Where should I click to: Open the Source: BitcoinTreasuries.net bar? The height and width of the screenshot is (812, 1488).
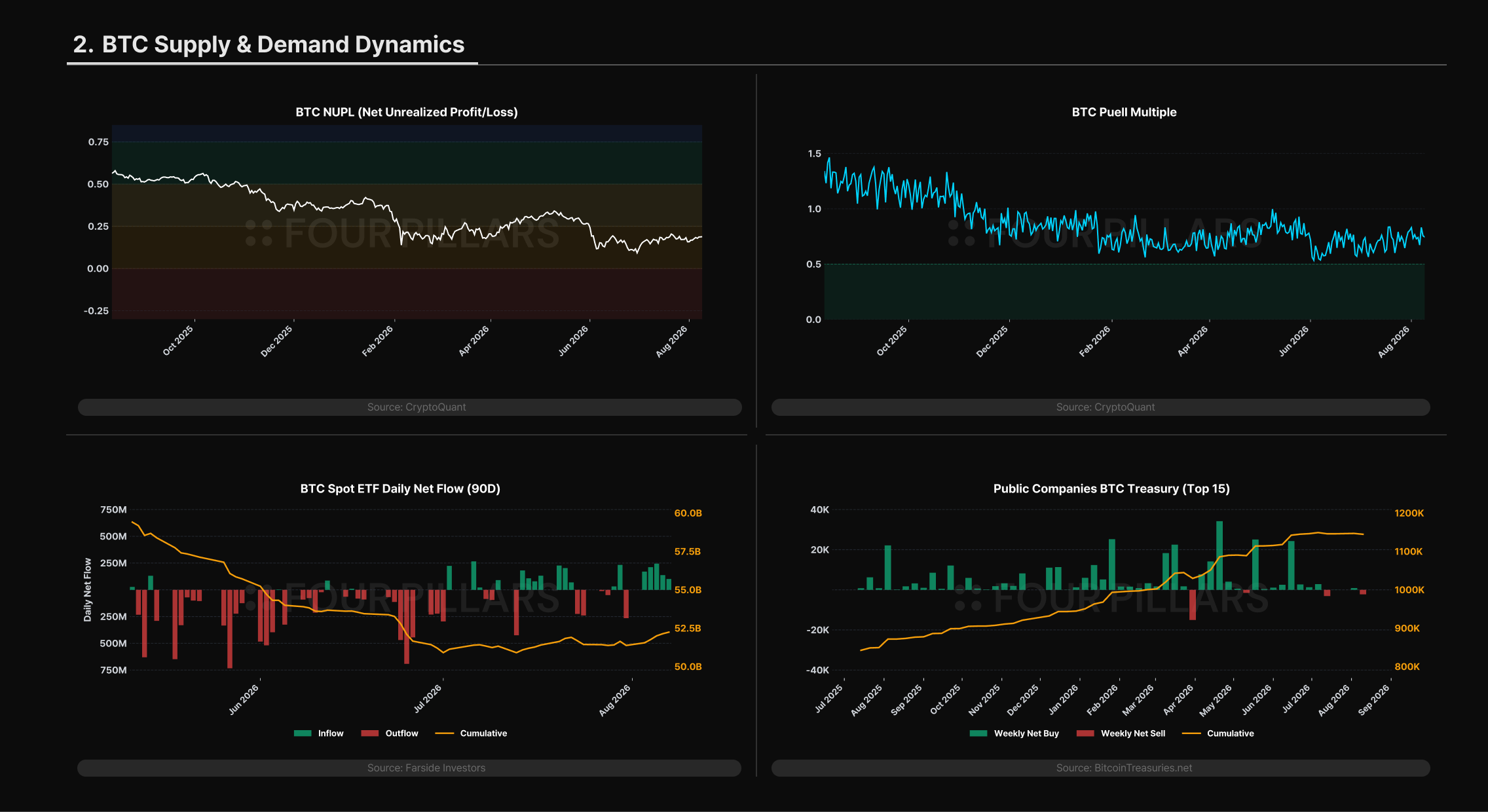[x=1101, y=768]
